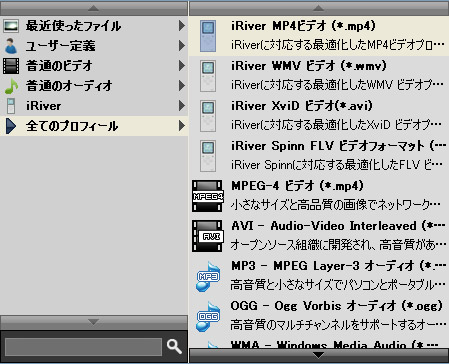449x364 pixels.
Task: Click category list scroll down bar
Action: click(94, 322)
